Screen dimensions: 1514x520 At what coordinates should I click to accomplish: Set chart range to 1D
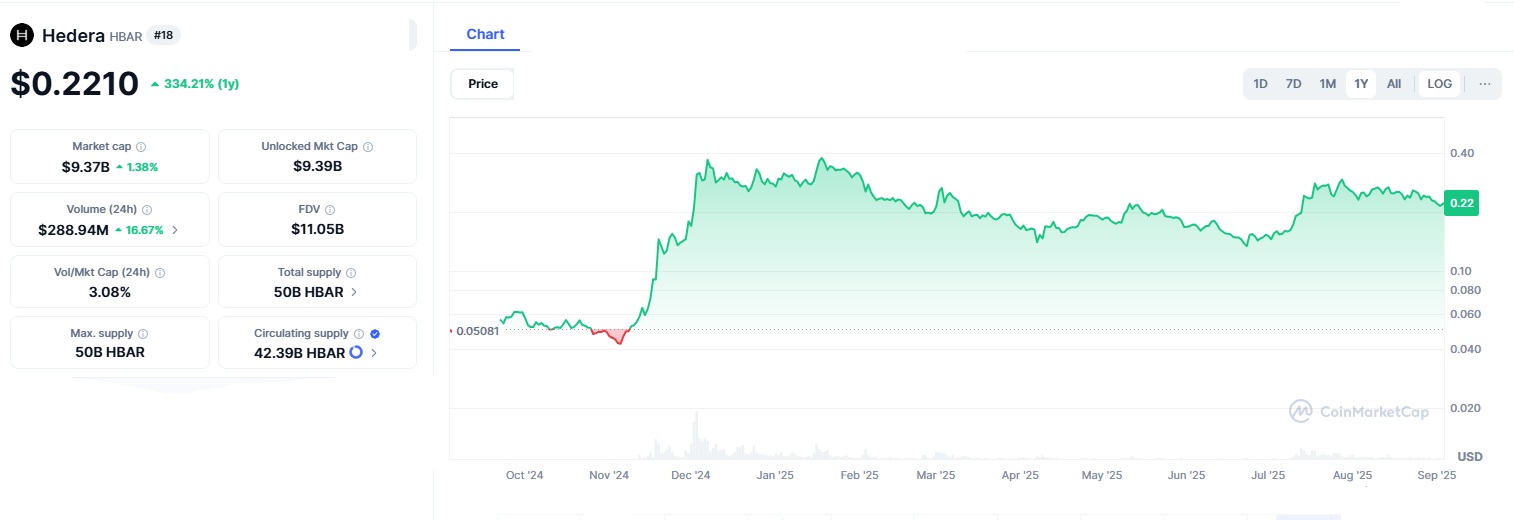[x=1261, y=84]
